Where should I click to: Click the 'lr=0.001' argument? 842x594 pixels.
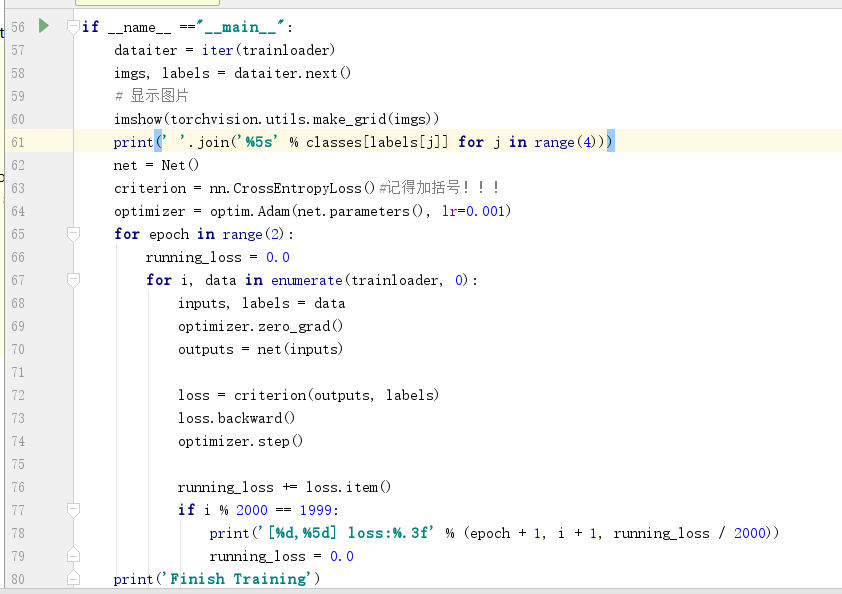[473, 211]
